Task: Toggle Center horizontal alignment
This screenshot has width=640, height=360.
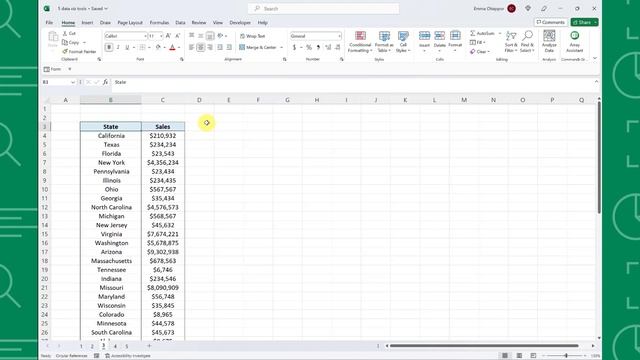Action: (x=200, y=47)
